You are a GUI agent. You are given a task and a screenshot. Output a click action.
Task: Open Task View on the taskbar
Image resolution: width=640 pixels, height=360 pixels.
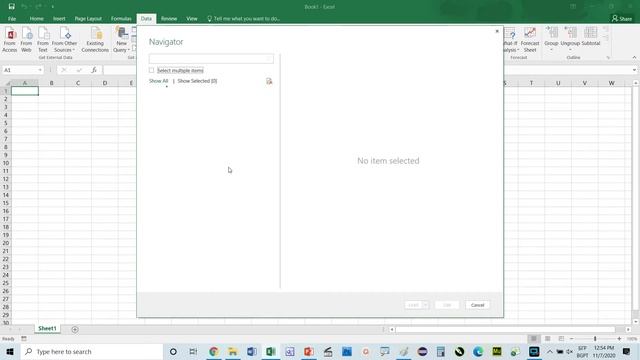point(193,351)
